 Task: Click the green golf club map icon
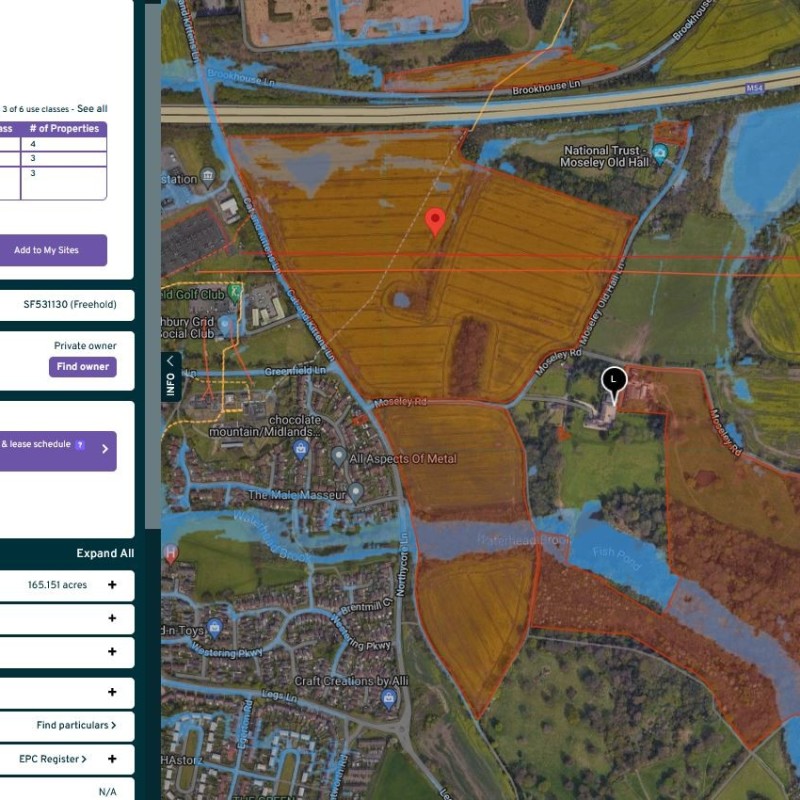point(234,292)
